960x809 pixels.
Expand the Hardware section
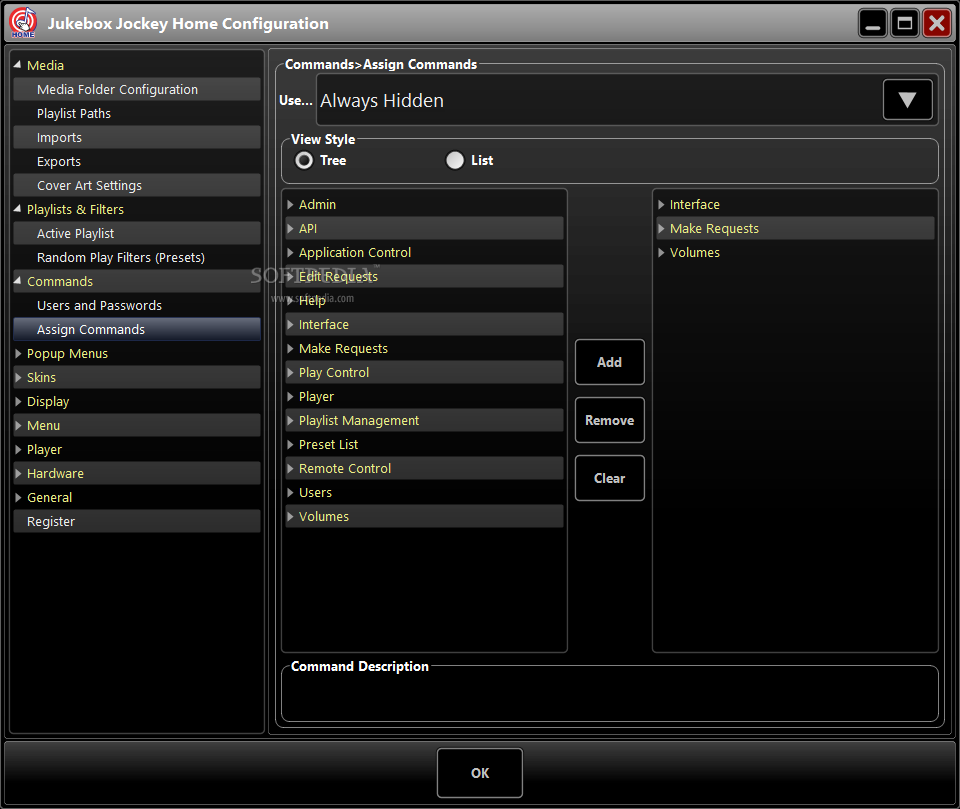[18, 473]
